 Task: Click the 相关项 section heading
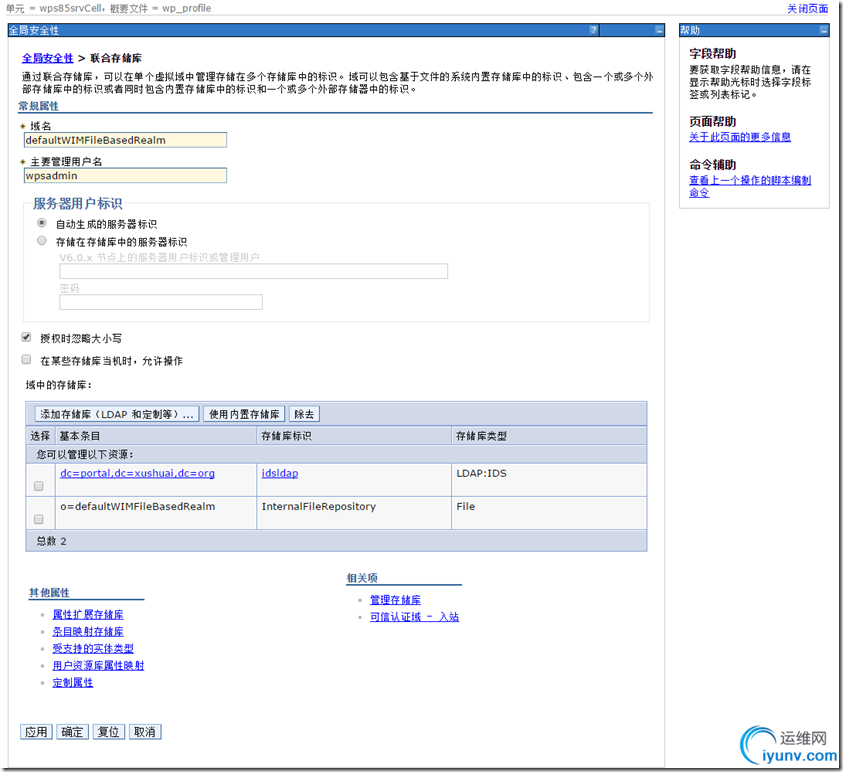click(362, 578)
